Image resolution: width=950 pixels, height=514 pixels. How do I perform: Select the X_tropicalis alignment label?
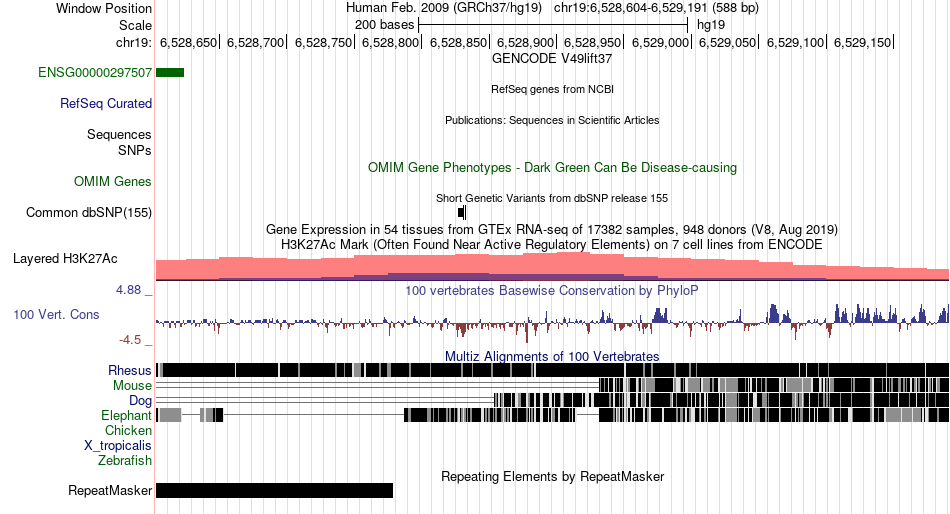(x=118, y=446)
